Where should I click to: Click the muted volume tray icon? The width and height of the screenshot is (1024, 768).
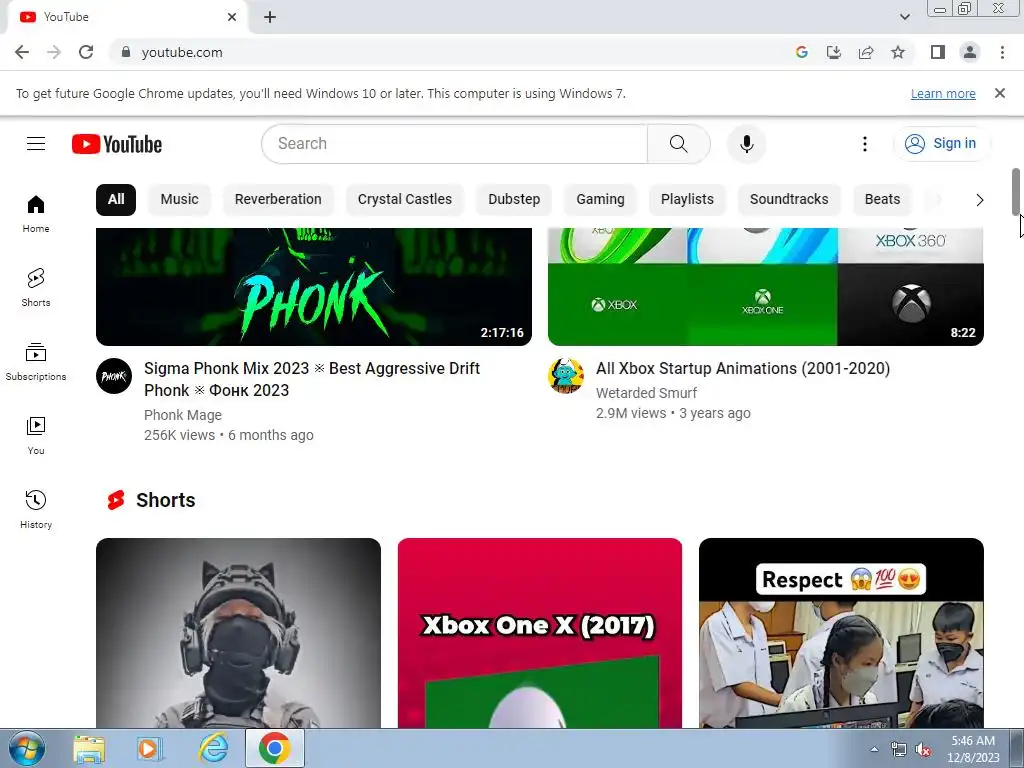tap(923, 750)
